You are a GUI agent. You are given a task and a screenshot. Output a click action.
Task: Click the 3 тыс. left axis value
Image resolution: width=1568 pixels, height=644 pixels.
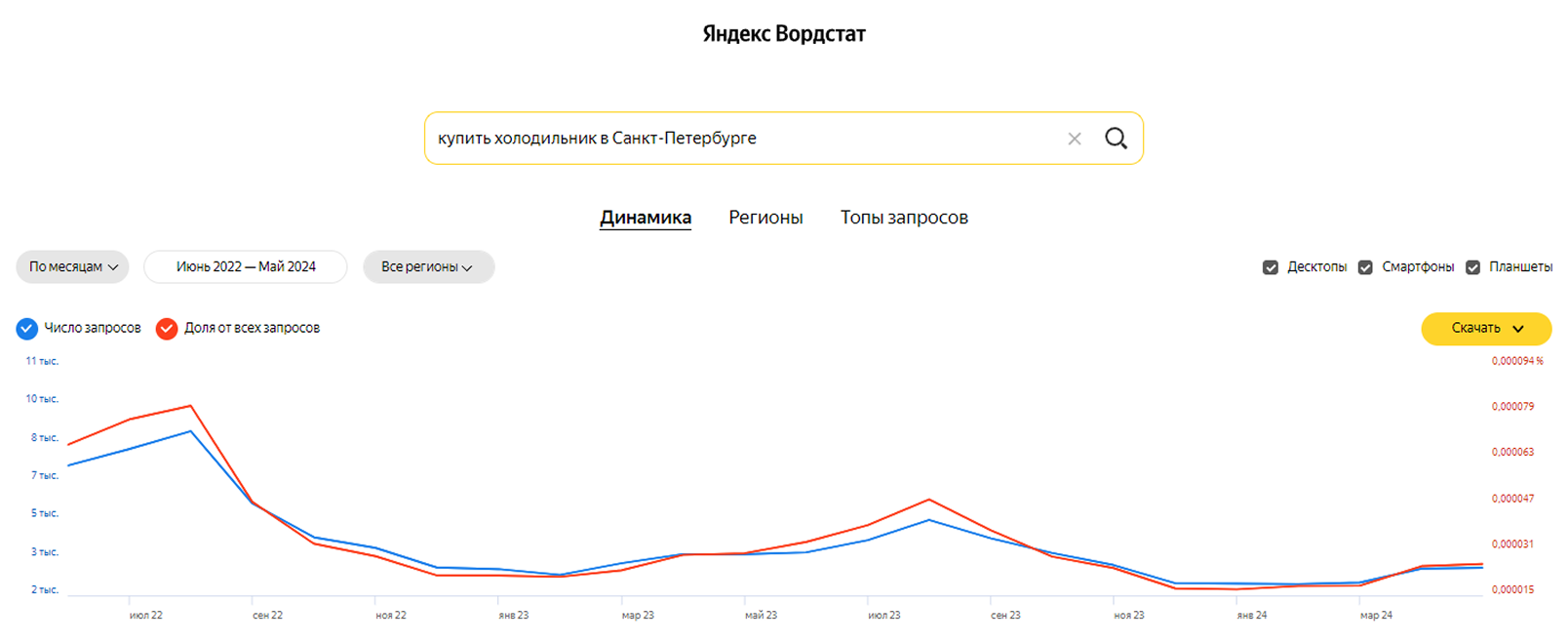tap(45, 552)
